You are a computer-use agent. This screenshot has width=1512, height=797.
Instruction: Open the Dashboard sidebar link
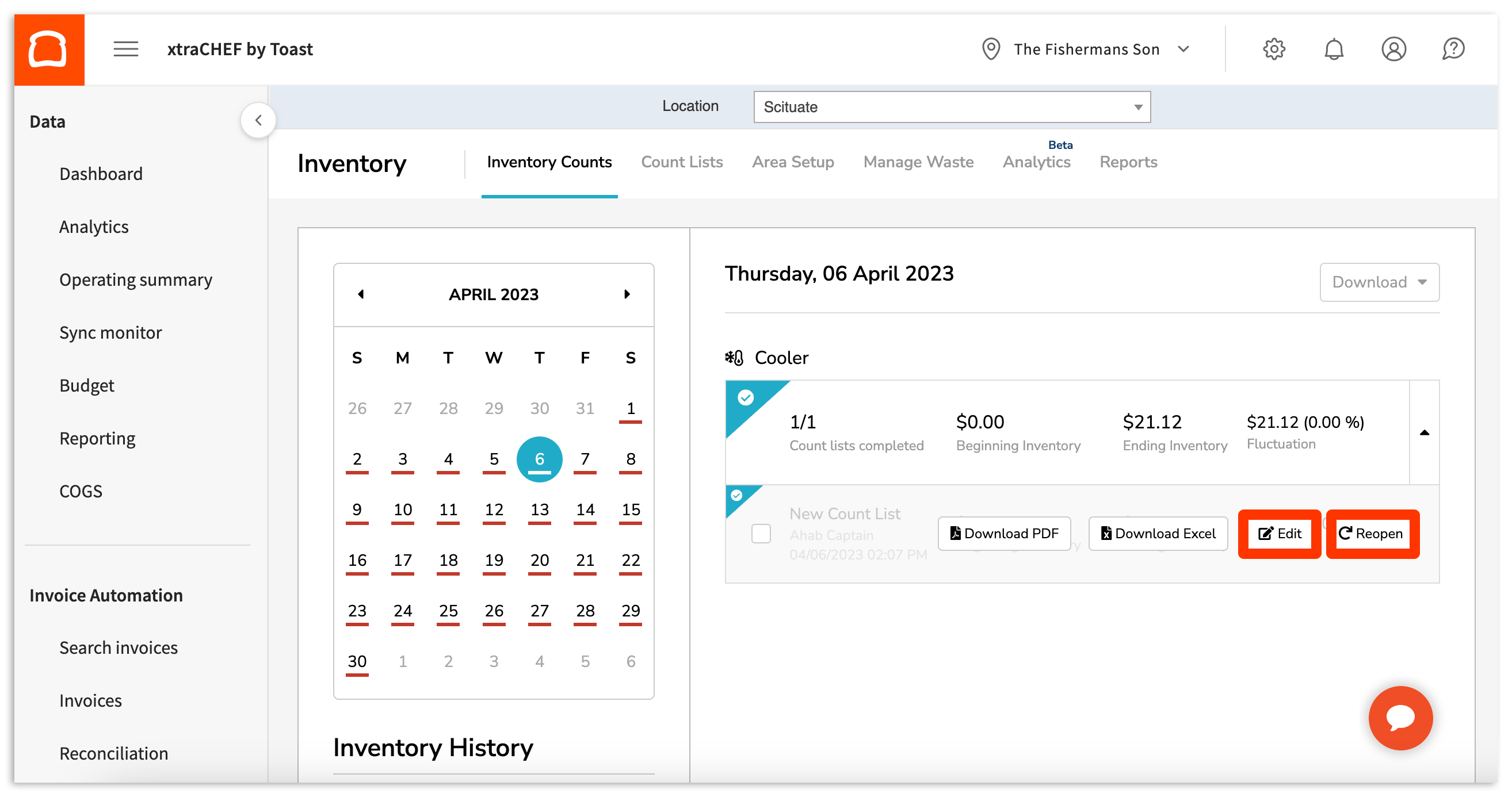tap(101, 173)
